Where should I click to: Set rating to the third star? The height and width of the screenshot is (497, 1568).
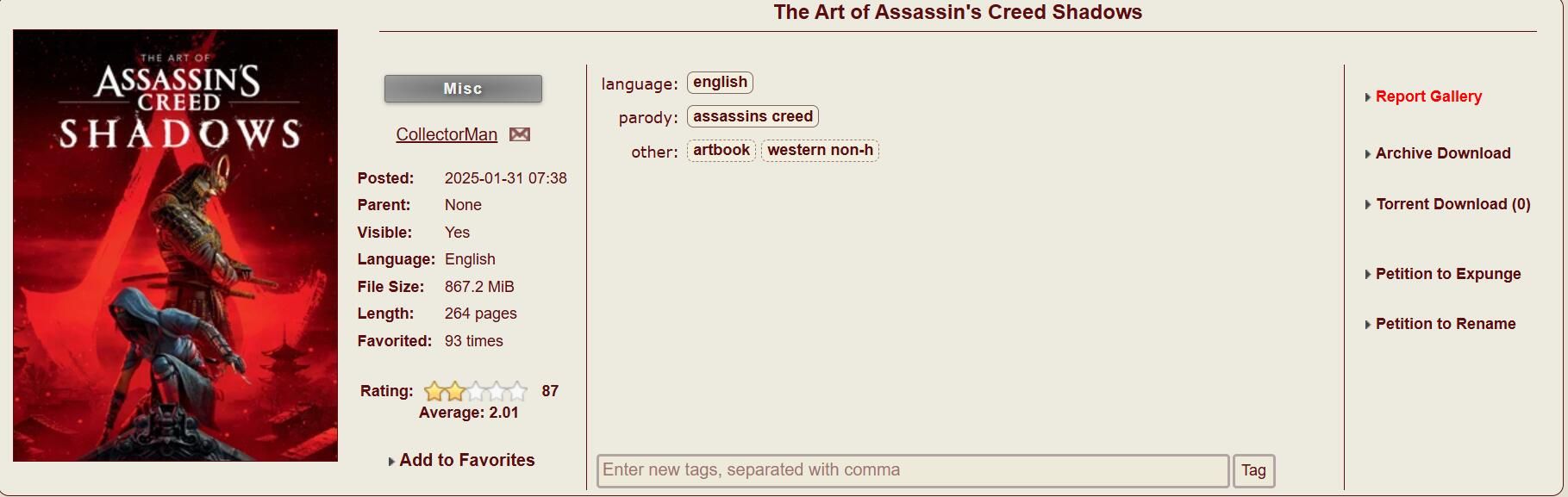point(476,392)
